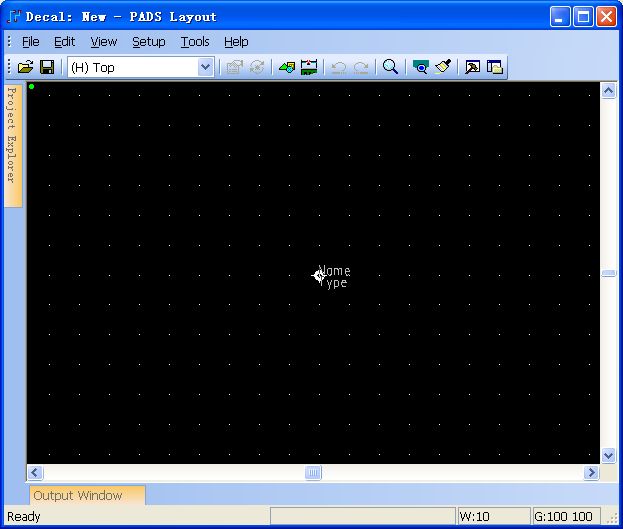This screenshot has width=623, height=529.
Task: Click the horizontal scrollbar right arrow
Action: 591,473
